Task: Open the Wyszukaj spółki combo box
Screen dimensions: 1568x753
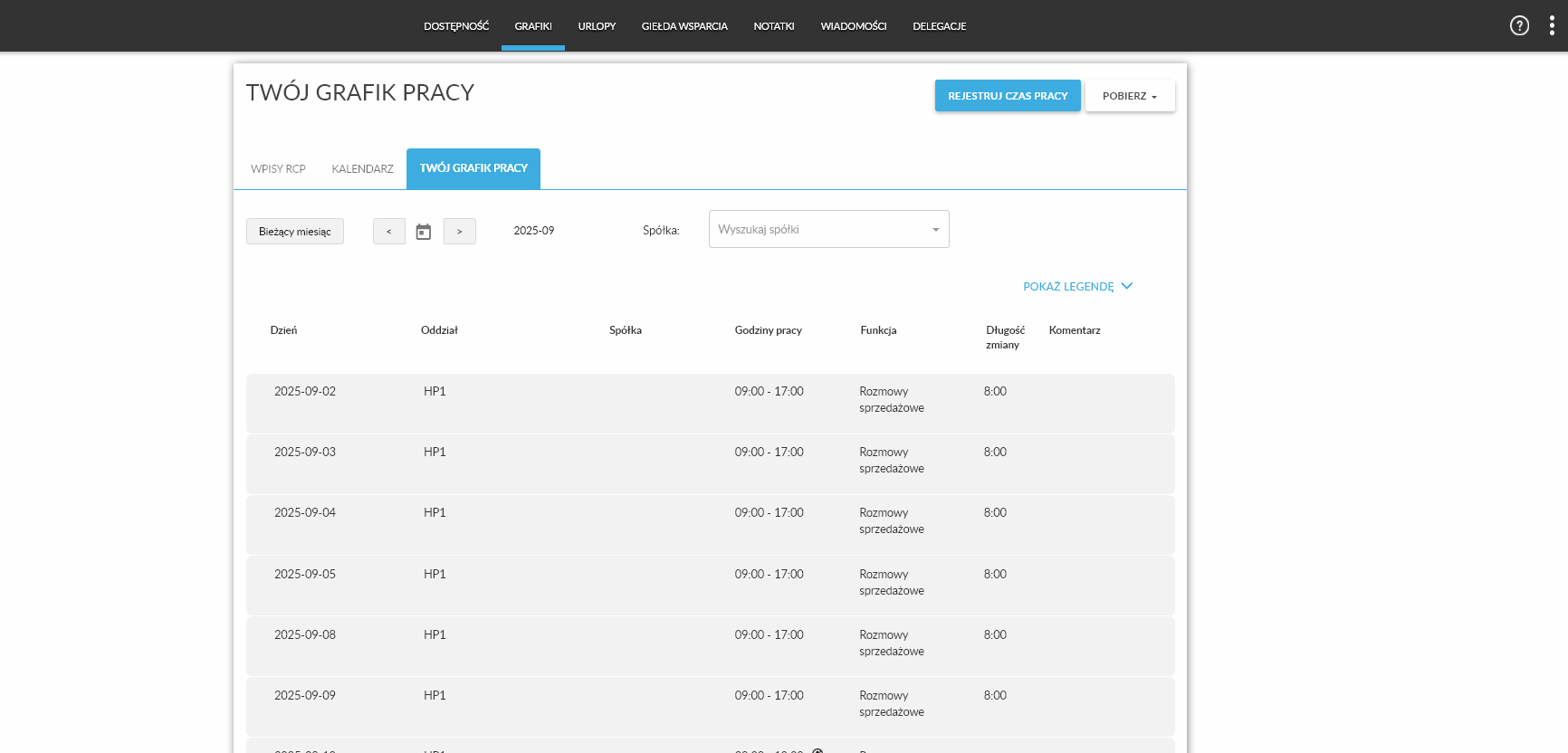Action: coord(828,230)
